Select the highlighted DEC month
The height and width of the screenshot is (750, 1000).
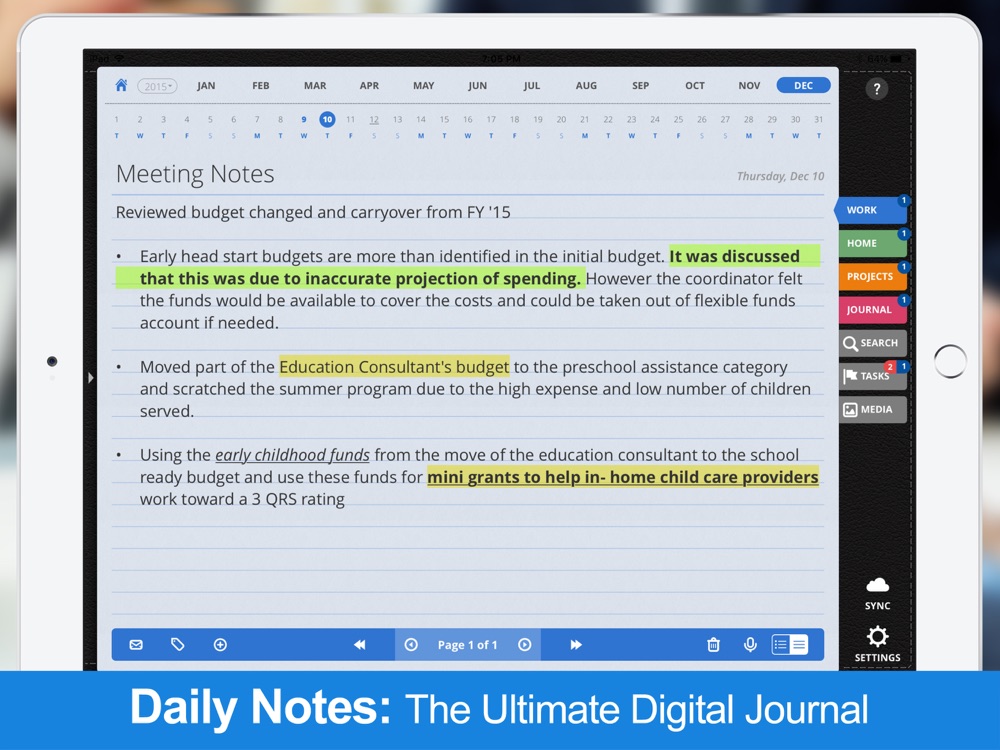click(804, 85)
